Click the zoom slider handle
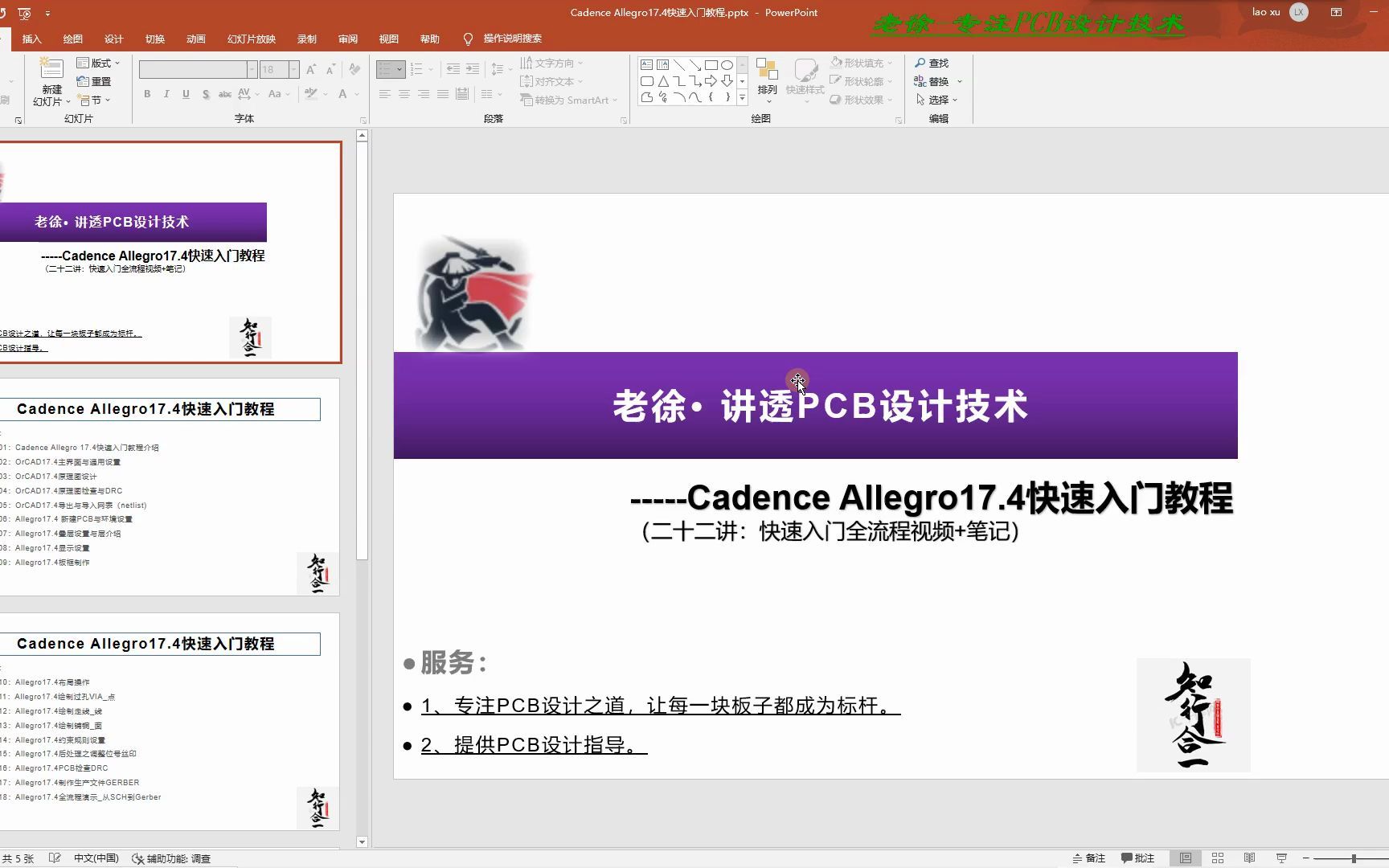Viewport: 1389px width, 868px height. tap(1354, 858)
